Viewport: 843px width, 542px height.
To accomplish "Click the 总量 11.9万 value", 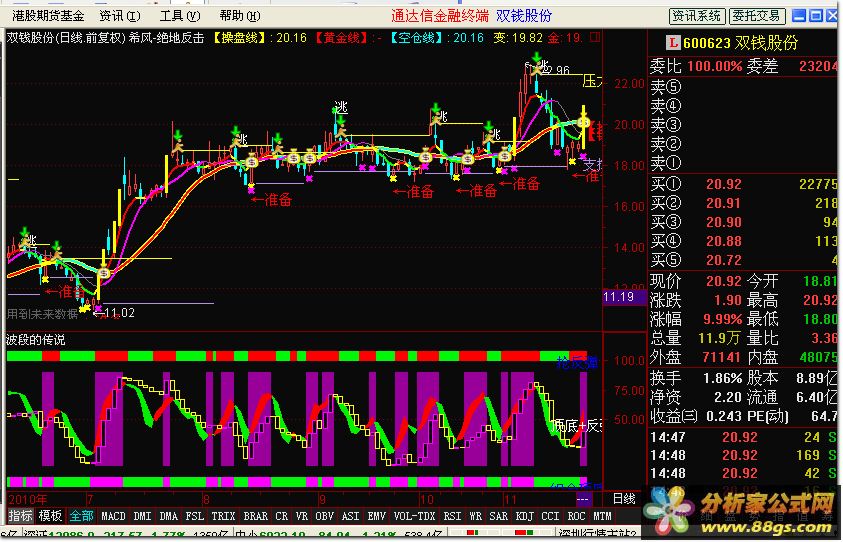I will coord(719,338).
